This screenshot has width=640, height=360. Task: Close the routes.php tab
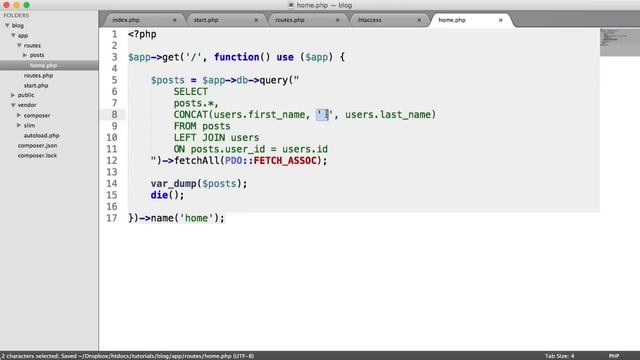[338, 20]
